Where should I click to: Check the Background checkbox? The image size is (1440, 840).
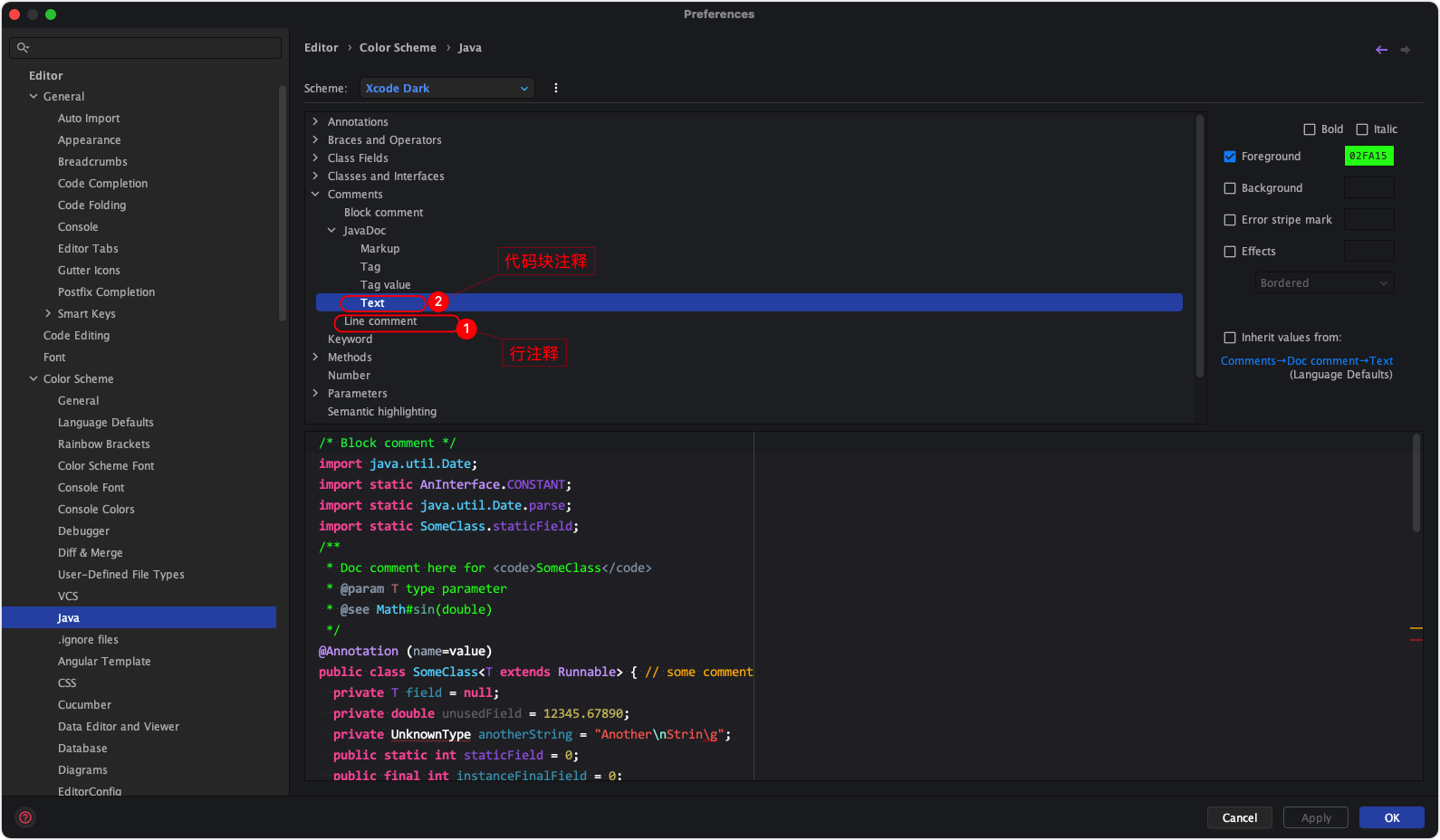pos(1230,188)
